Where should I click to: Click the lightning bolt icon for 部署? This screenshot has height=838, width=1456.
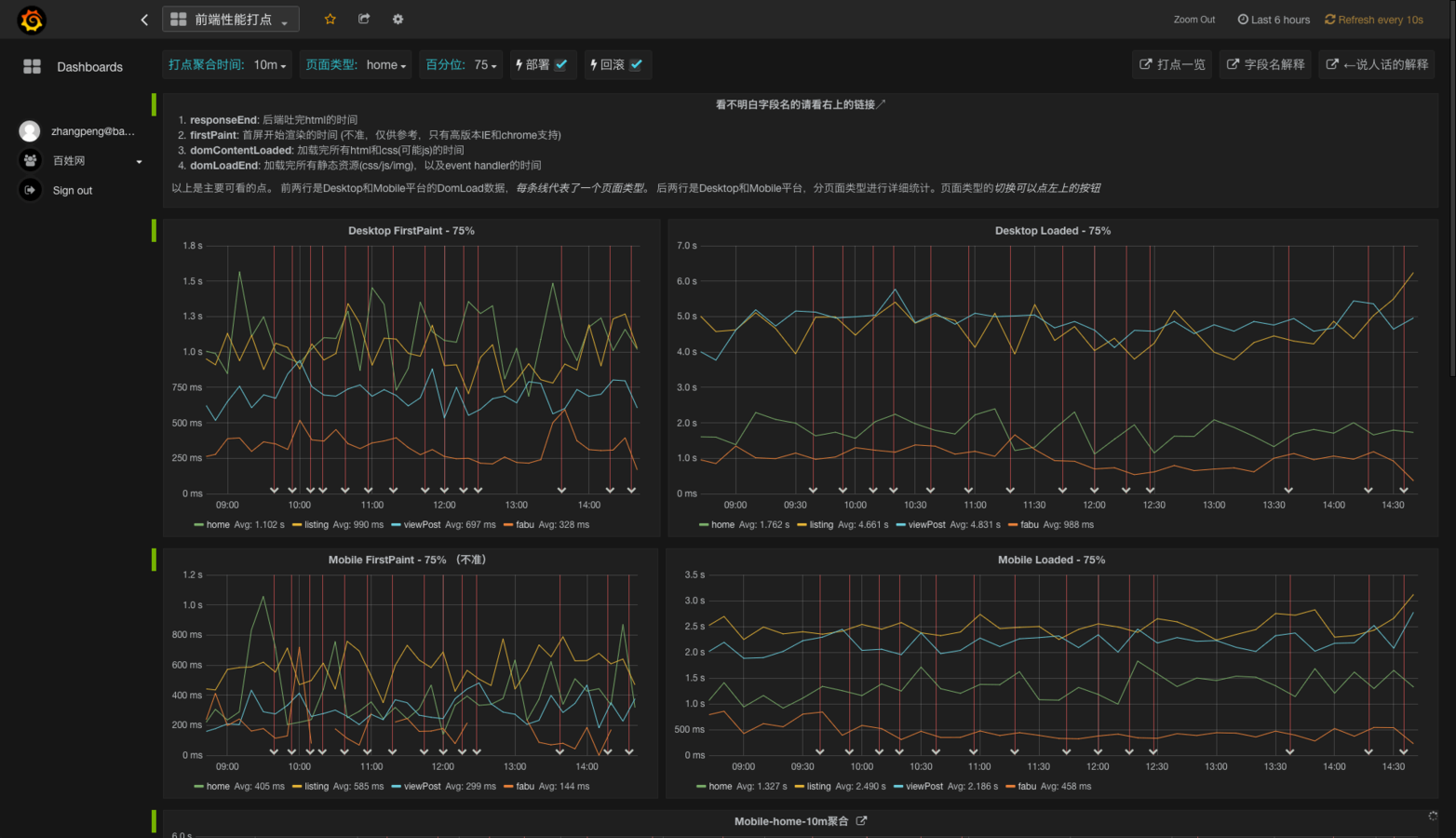click(x=519, y=64)
